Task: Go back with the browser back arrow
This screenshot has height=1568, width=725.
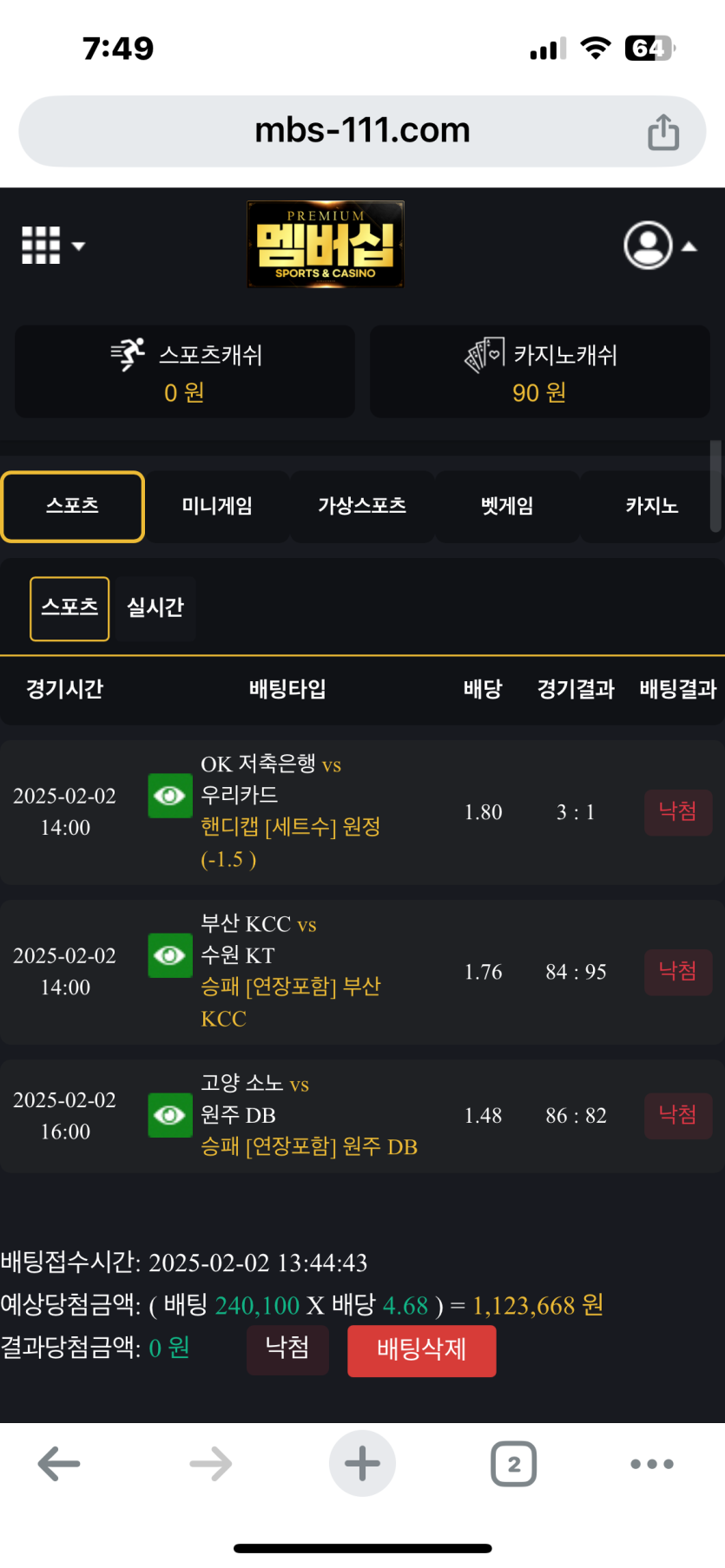Action: pyautogui.click(x=59, y=1464)
